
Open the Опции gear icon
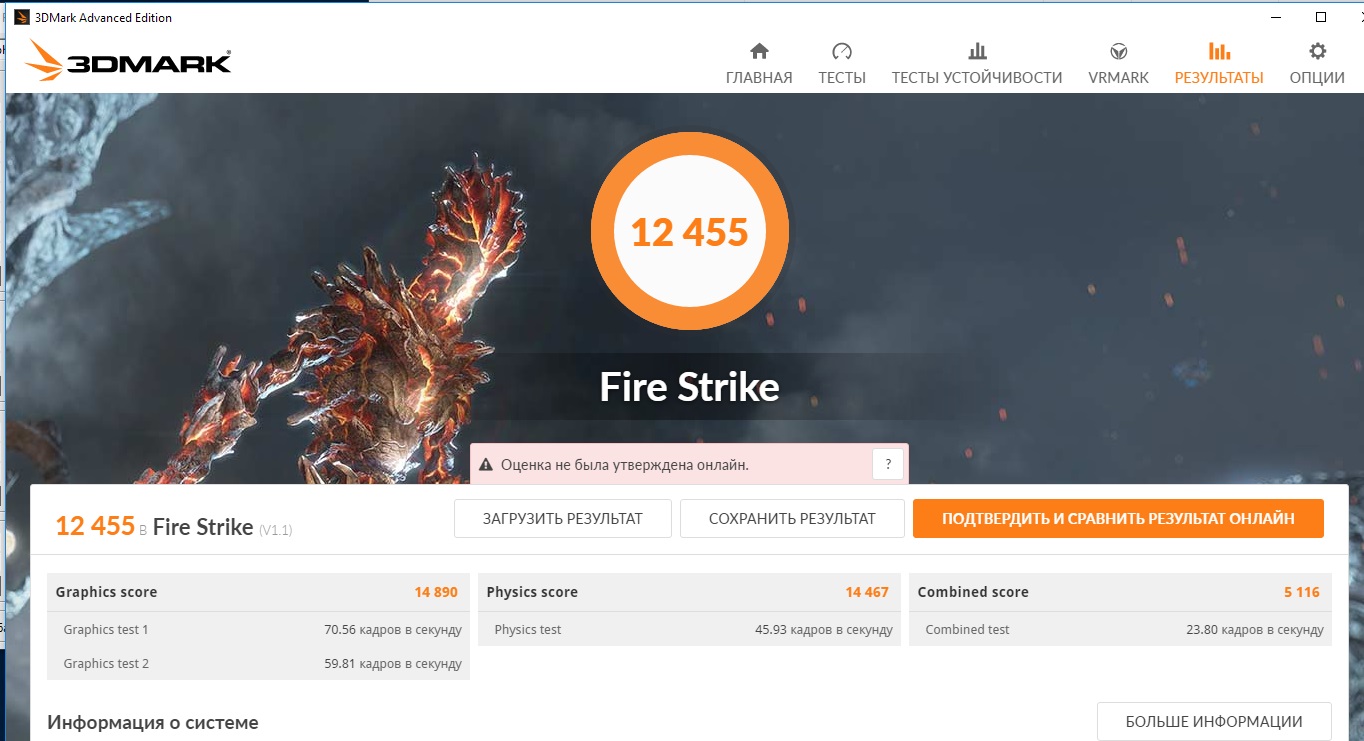click(x=1317, y=51)
